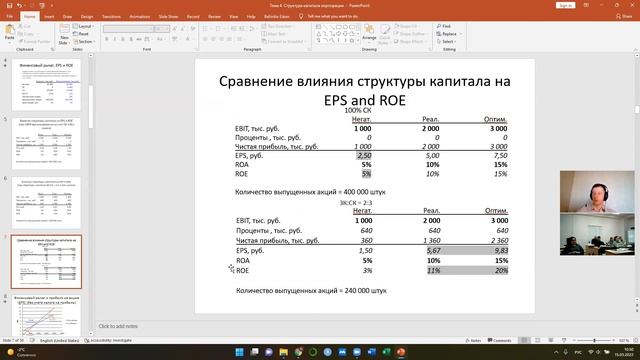Open Section dropdown
The width and height of the screenshot is (640, 360).
84,42
